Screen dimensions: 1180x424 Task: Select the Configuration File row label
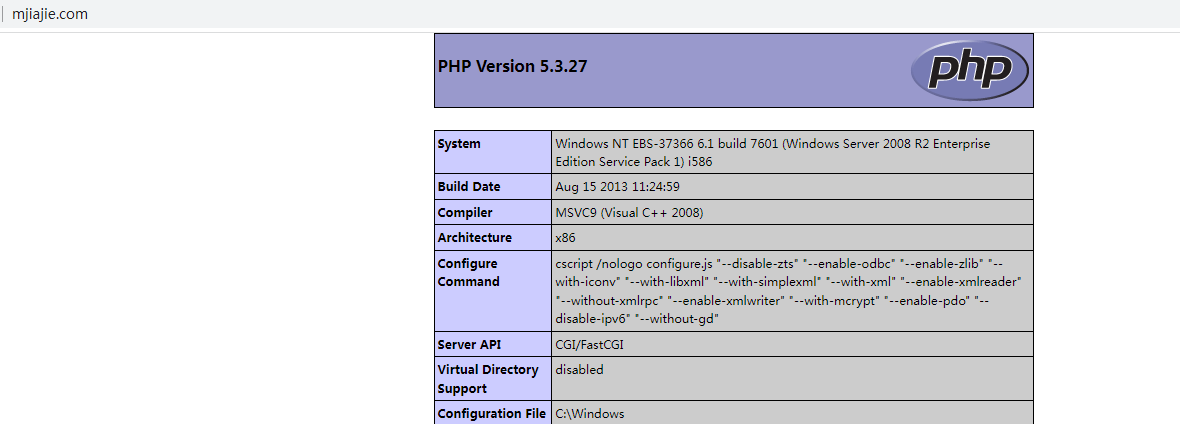click(491, 414)
